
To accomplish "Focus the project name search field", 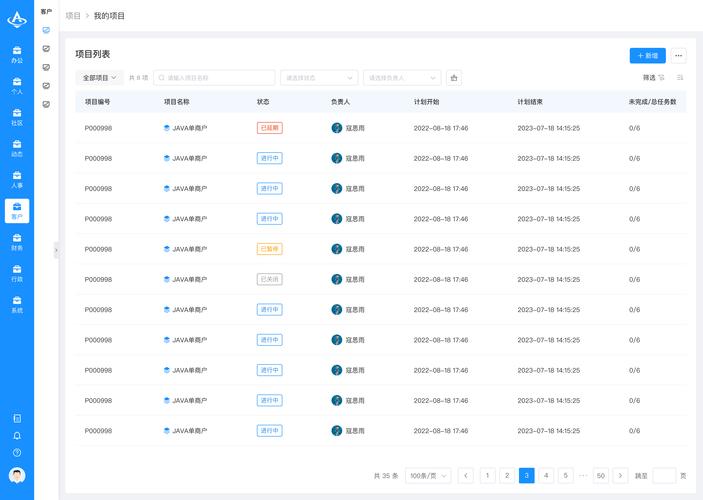I will coord(214,77).
